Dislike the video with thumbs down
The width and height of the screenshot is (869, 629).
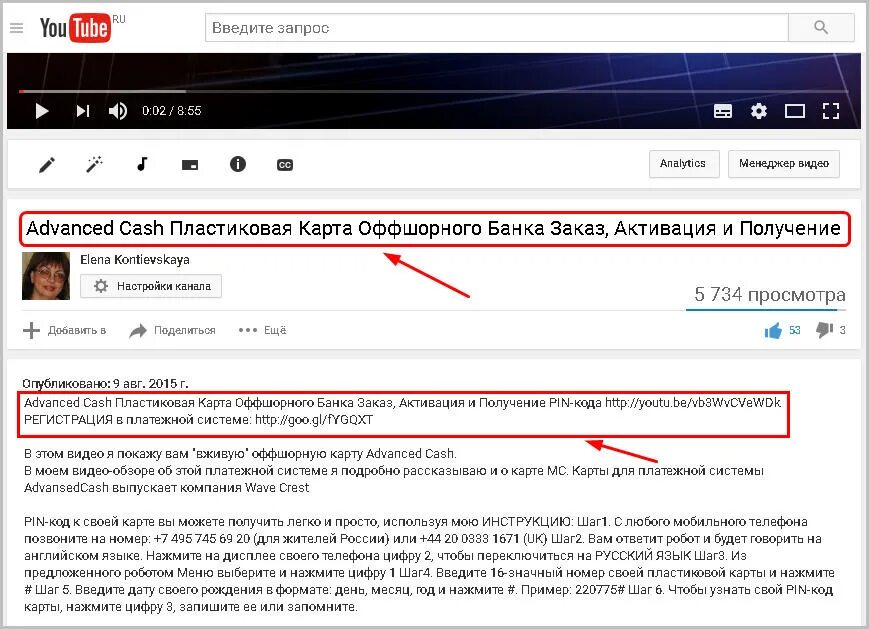pos(825,330)
